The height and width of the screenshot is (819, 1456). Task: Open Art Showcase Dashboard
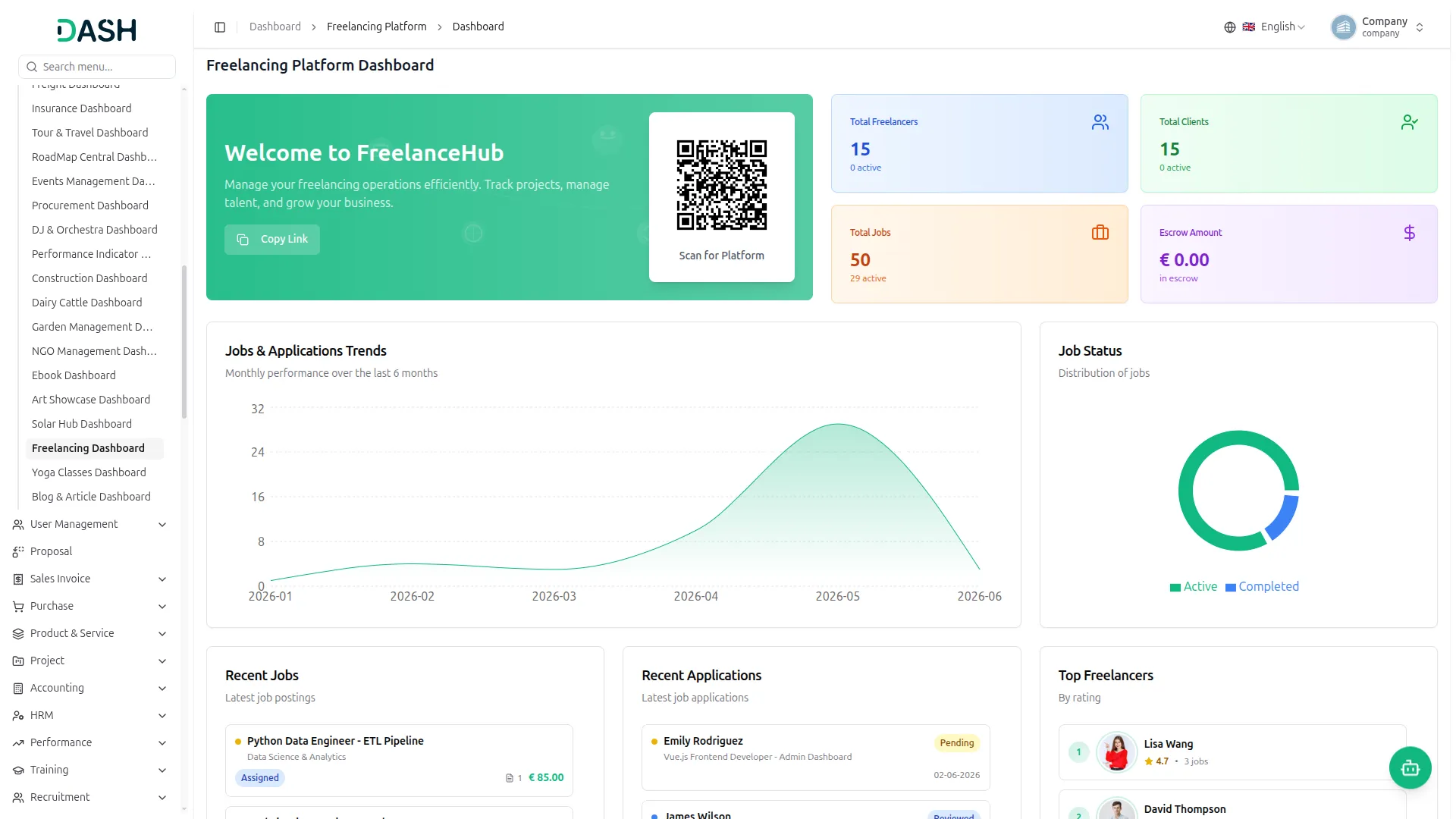click(95, 400)
